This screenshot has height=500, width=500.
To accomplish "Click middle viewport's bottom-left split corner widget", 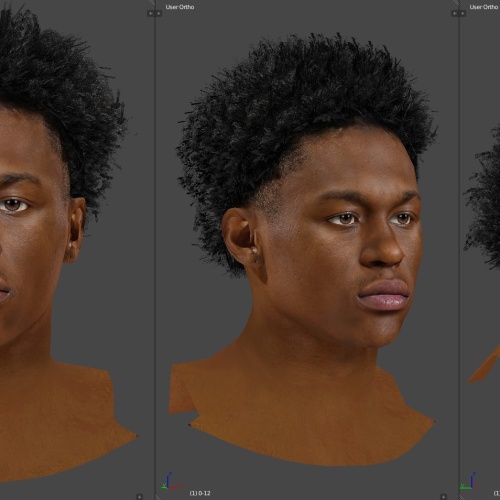I will (158, 497).
